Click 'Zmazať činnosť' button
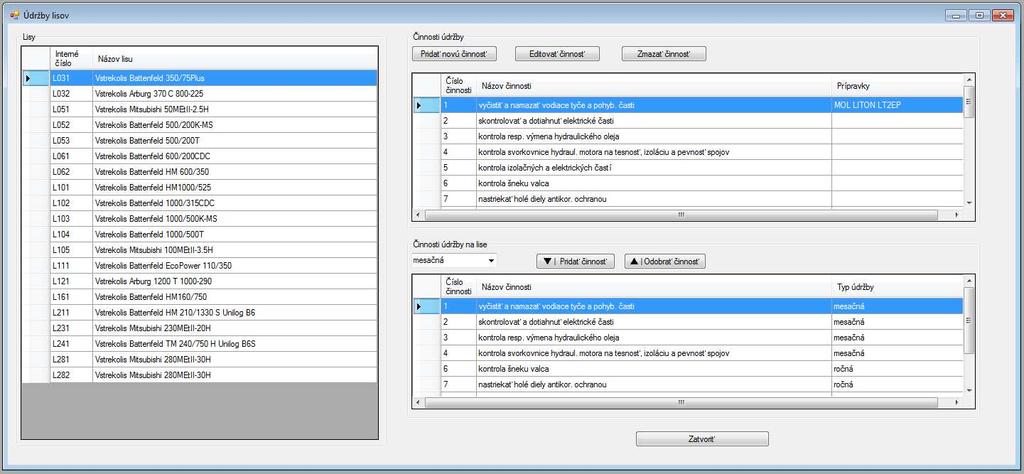The width and height of the screenshot is (1024, 474). [x=664, y=54]
